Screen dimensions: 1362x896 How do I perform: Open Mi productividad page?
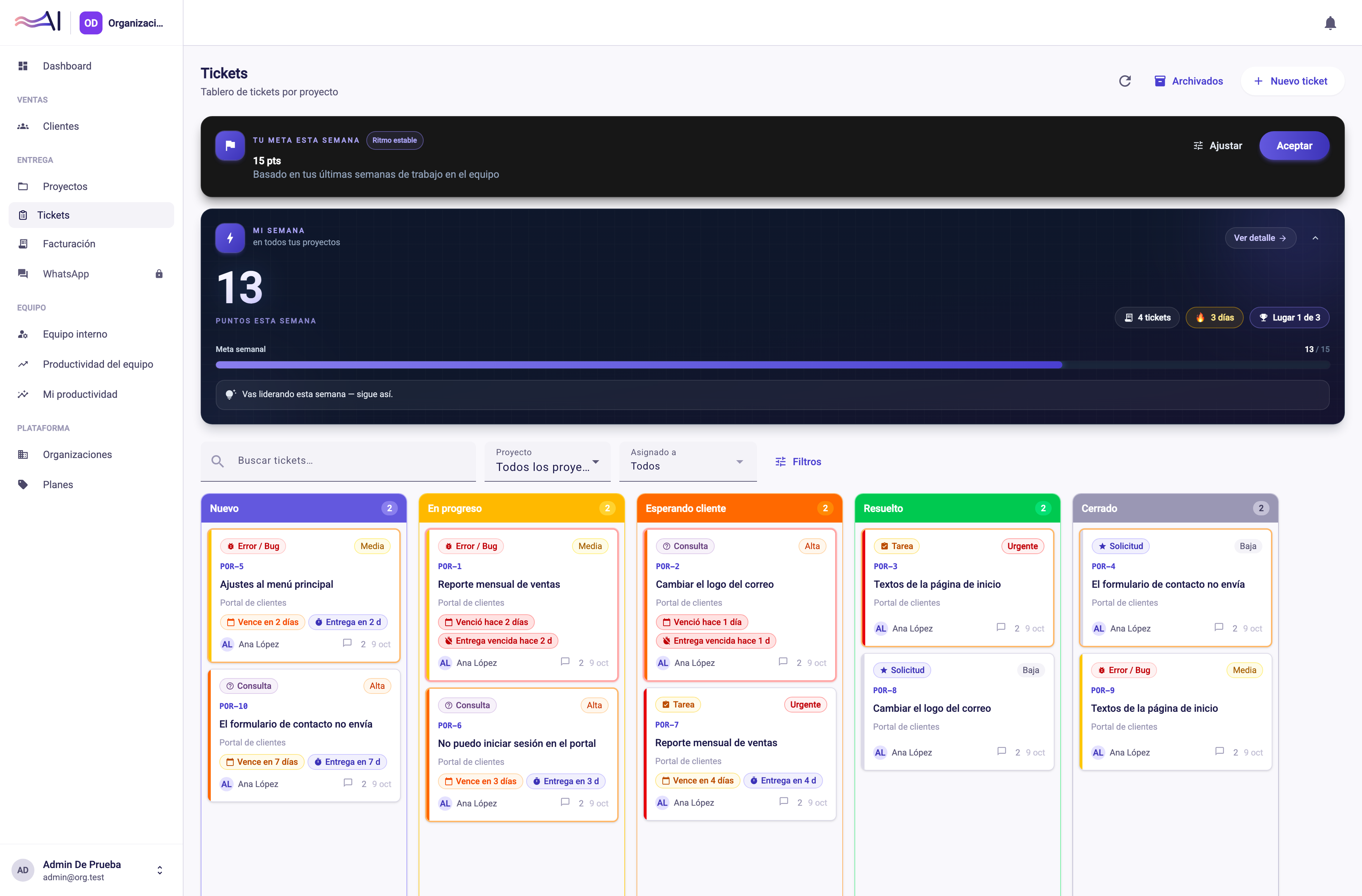[91, 394]
